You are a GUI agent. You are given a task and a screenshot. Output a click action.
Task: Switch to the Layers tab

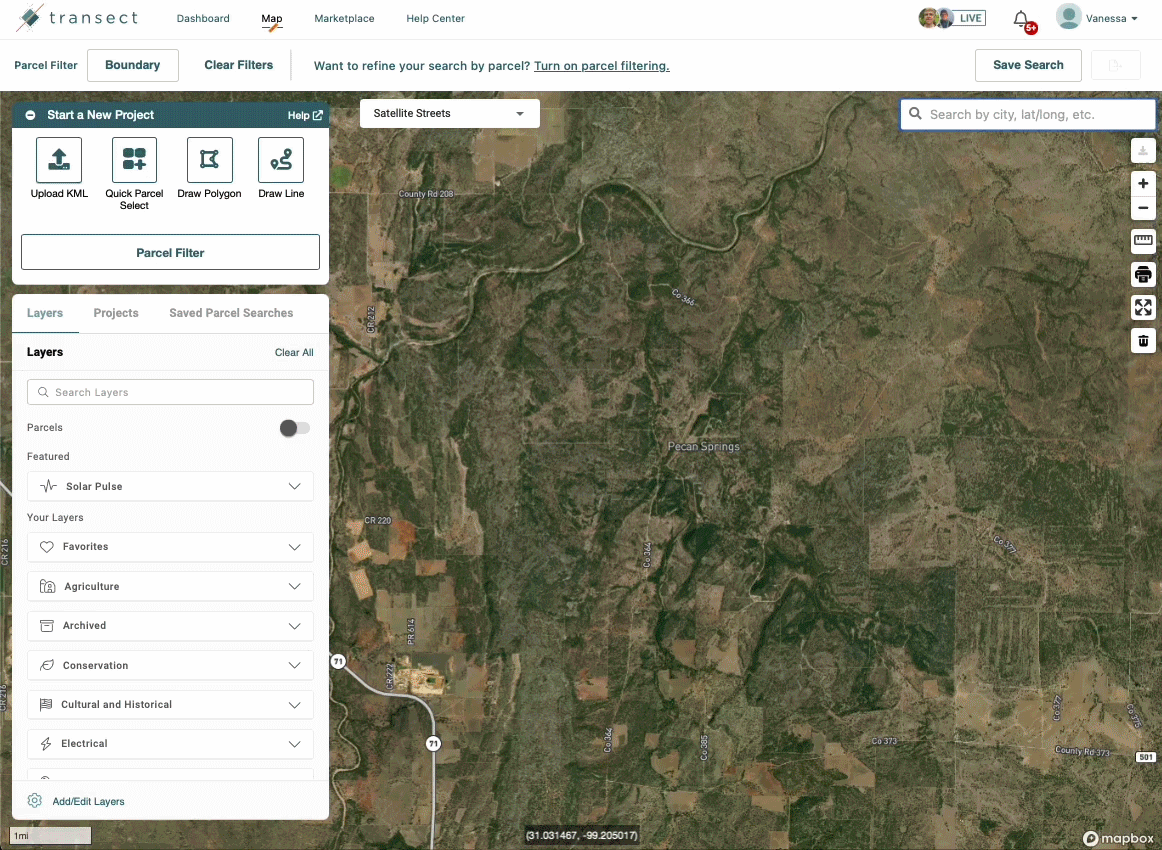pos(45,313)
